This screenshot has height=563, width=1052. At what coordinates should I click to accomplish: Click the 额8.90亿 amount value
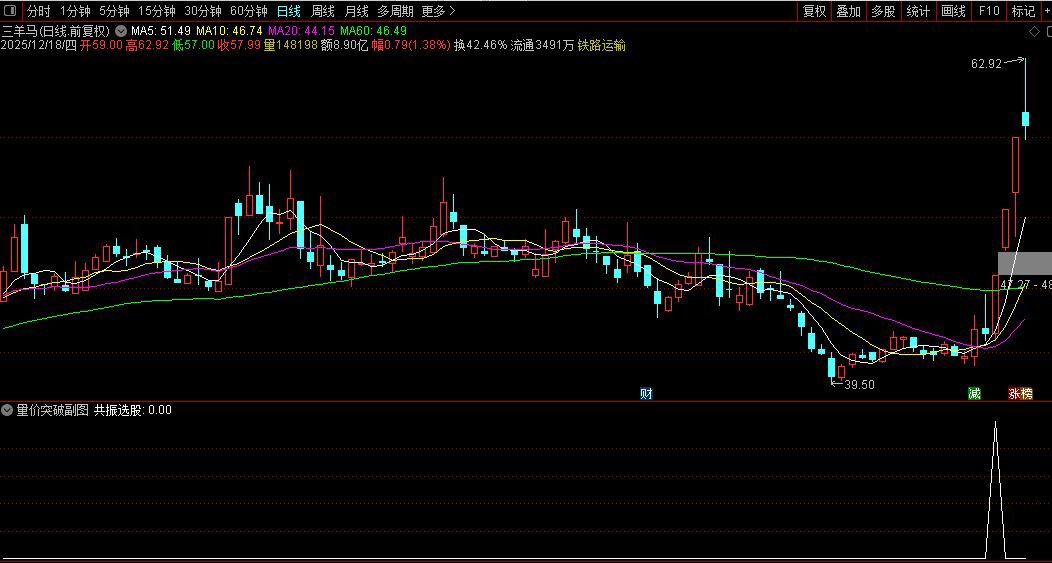[345, 46]
